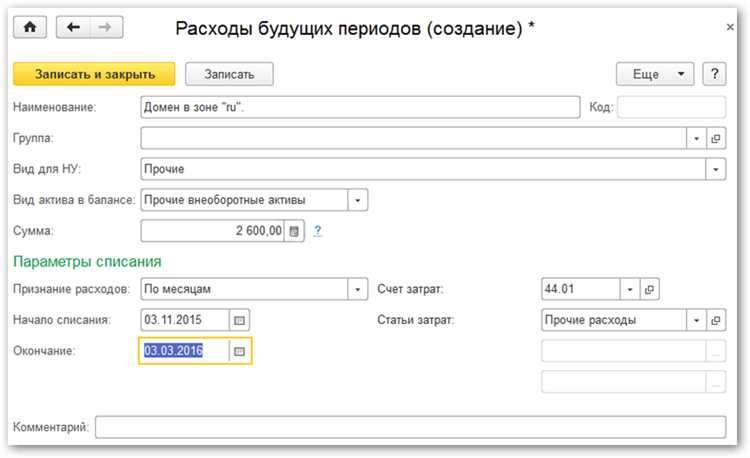Open calendar for Окончание date

point(239,351)
